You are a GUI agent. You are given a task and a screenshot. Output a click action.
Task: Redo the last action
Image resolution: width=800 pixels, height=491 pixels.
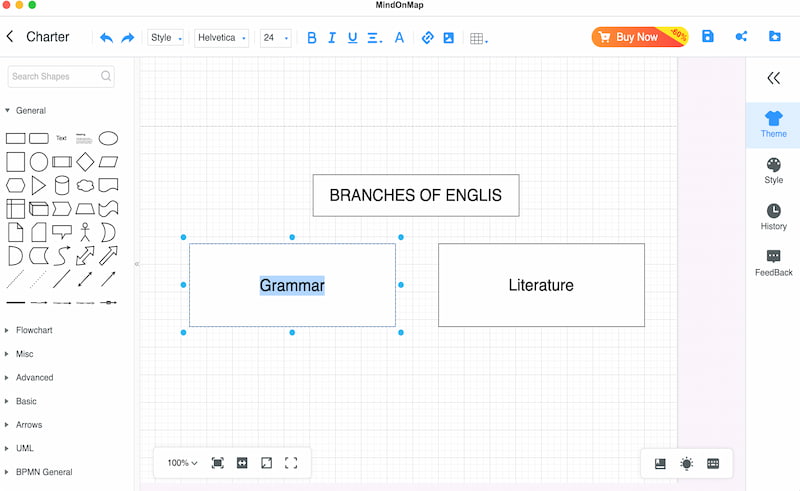(128, 38)
